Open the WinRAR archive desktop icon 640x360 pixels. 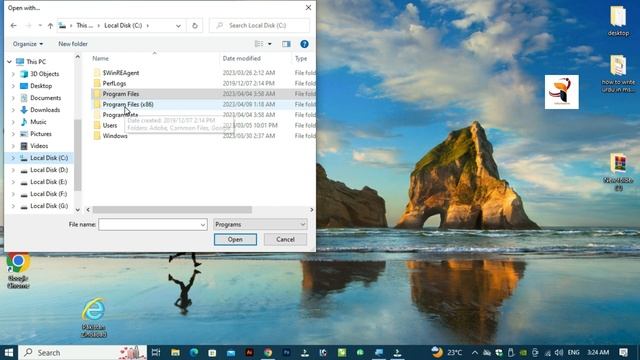pyautogui.click(x=618, y=172)
